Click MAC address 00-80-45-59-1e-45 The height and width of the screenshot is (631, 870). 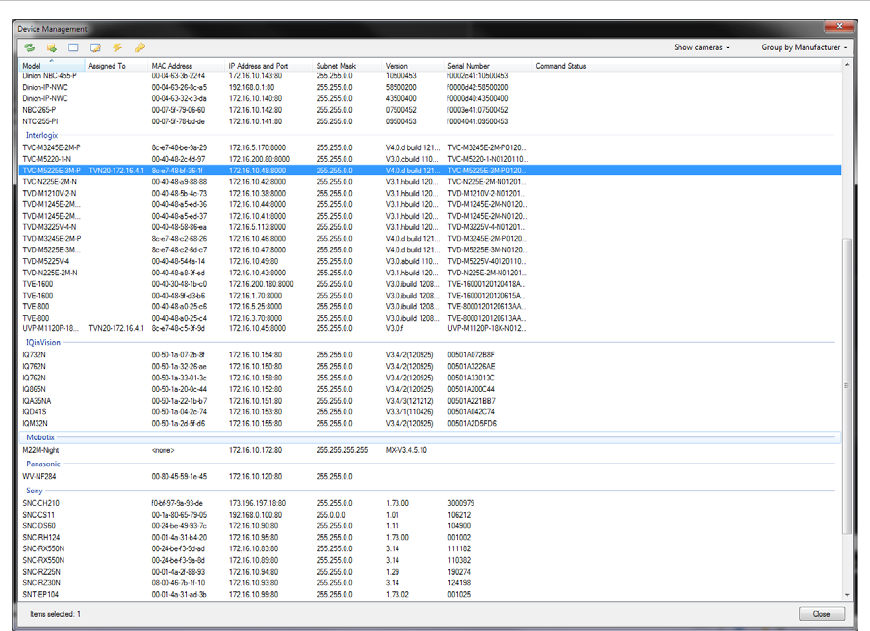[179, 476]
